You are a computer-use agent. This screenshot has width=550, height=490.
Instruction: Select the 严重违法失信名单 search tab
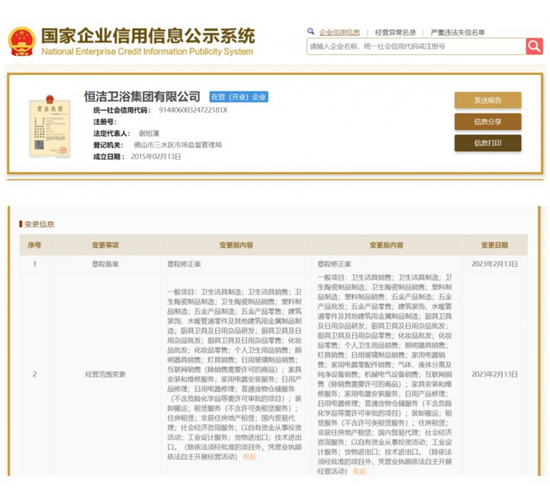pos(458,32)
